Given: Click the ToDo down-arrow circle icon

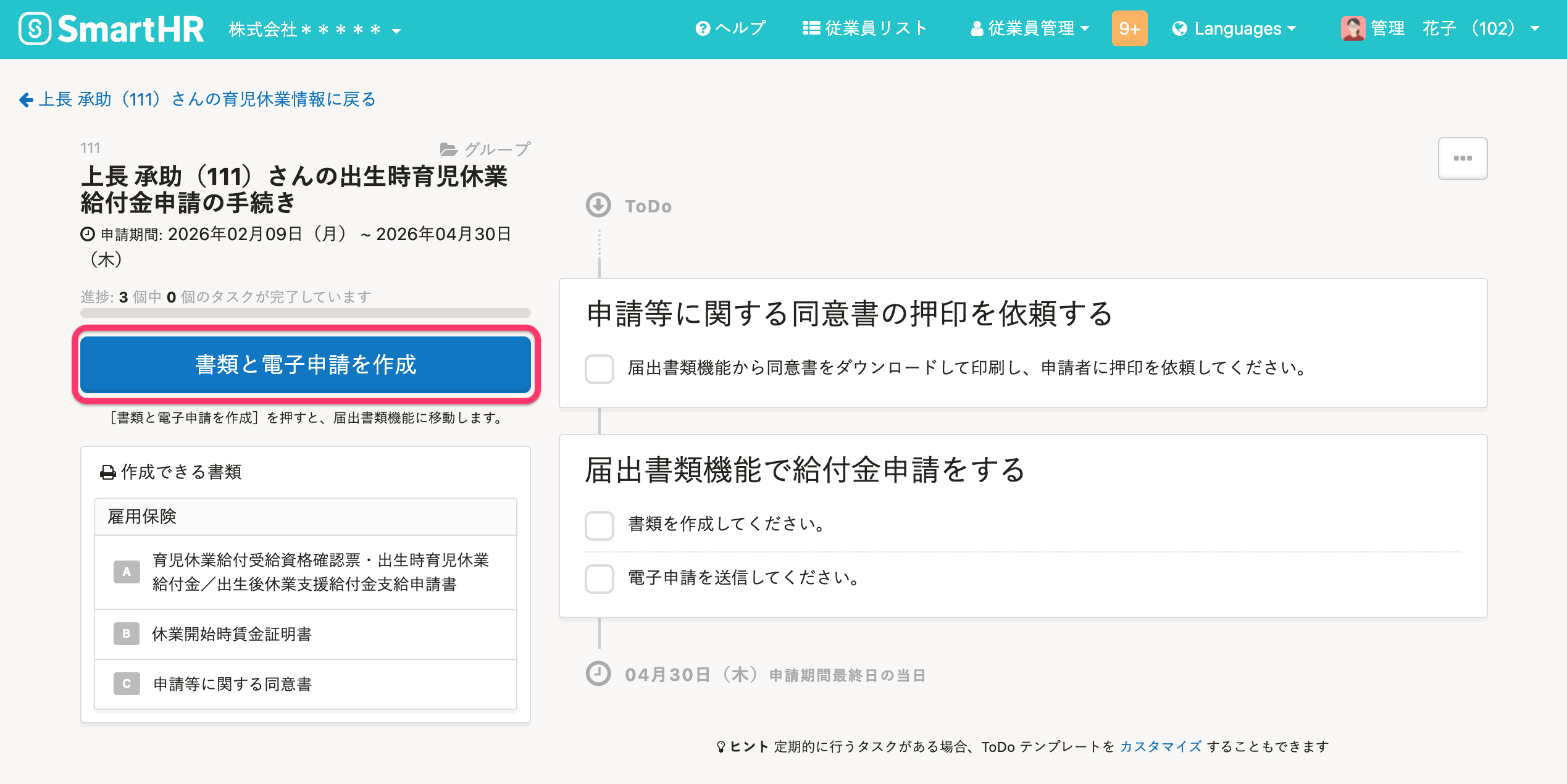Looking at the screenshot, I should point(598,206).
